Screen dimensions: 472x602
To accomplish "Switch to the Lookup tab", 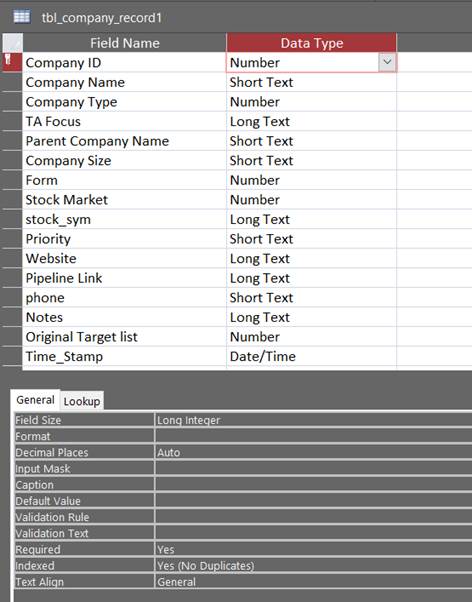I will click(x=81, y=401).
